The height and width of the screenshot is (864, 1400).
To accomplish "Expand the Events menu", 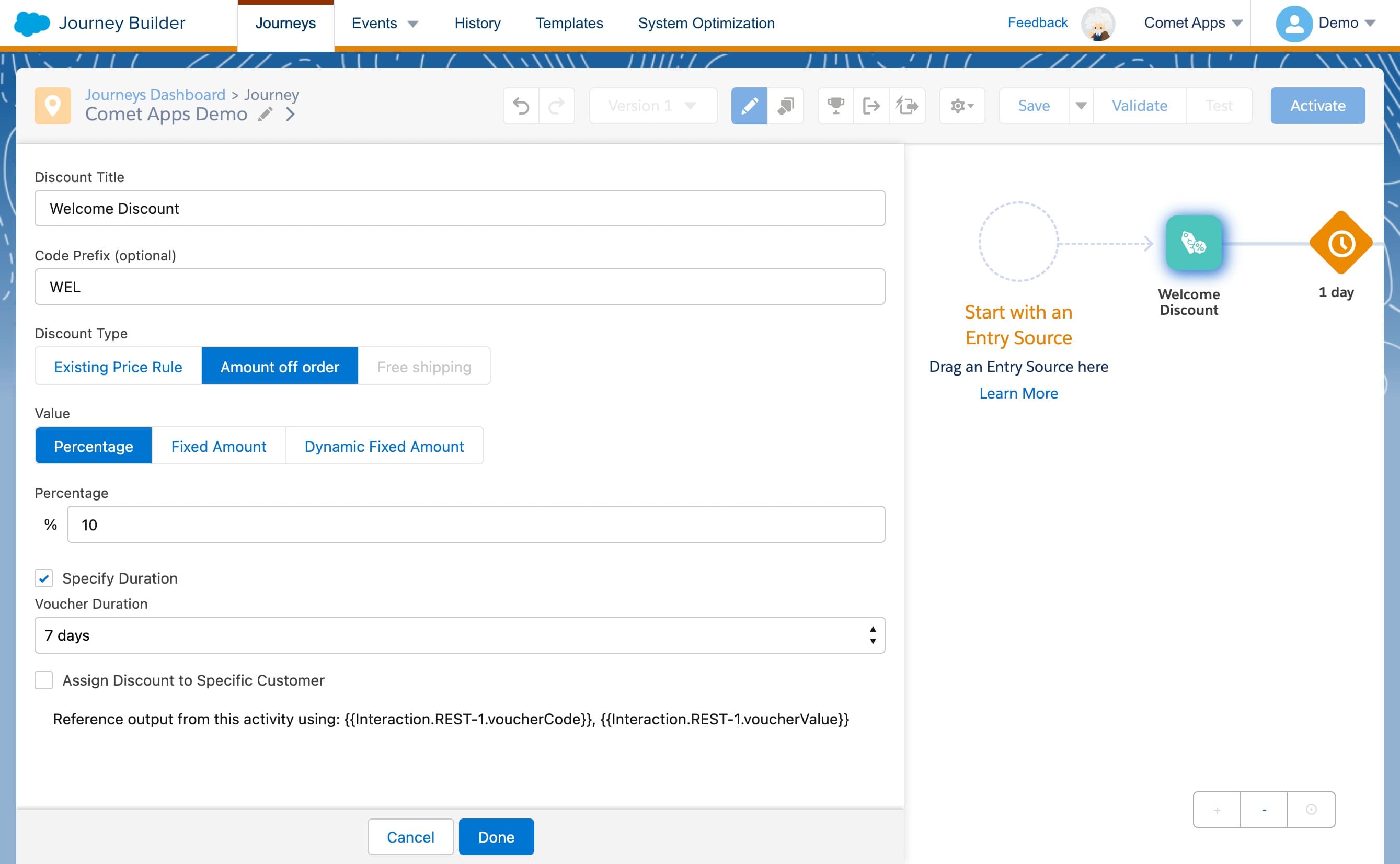I will [385, 24].
